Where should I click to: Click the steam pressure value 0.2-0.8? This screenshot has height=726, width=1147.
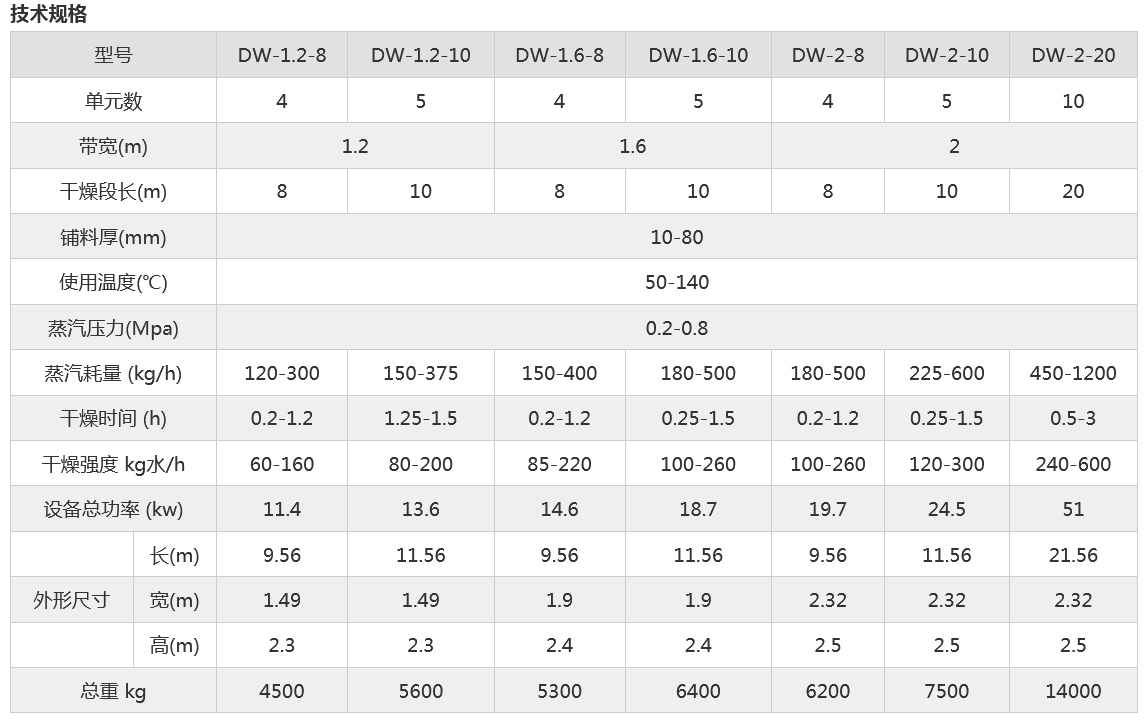click(677, 328)
